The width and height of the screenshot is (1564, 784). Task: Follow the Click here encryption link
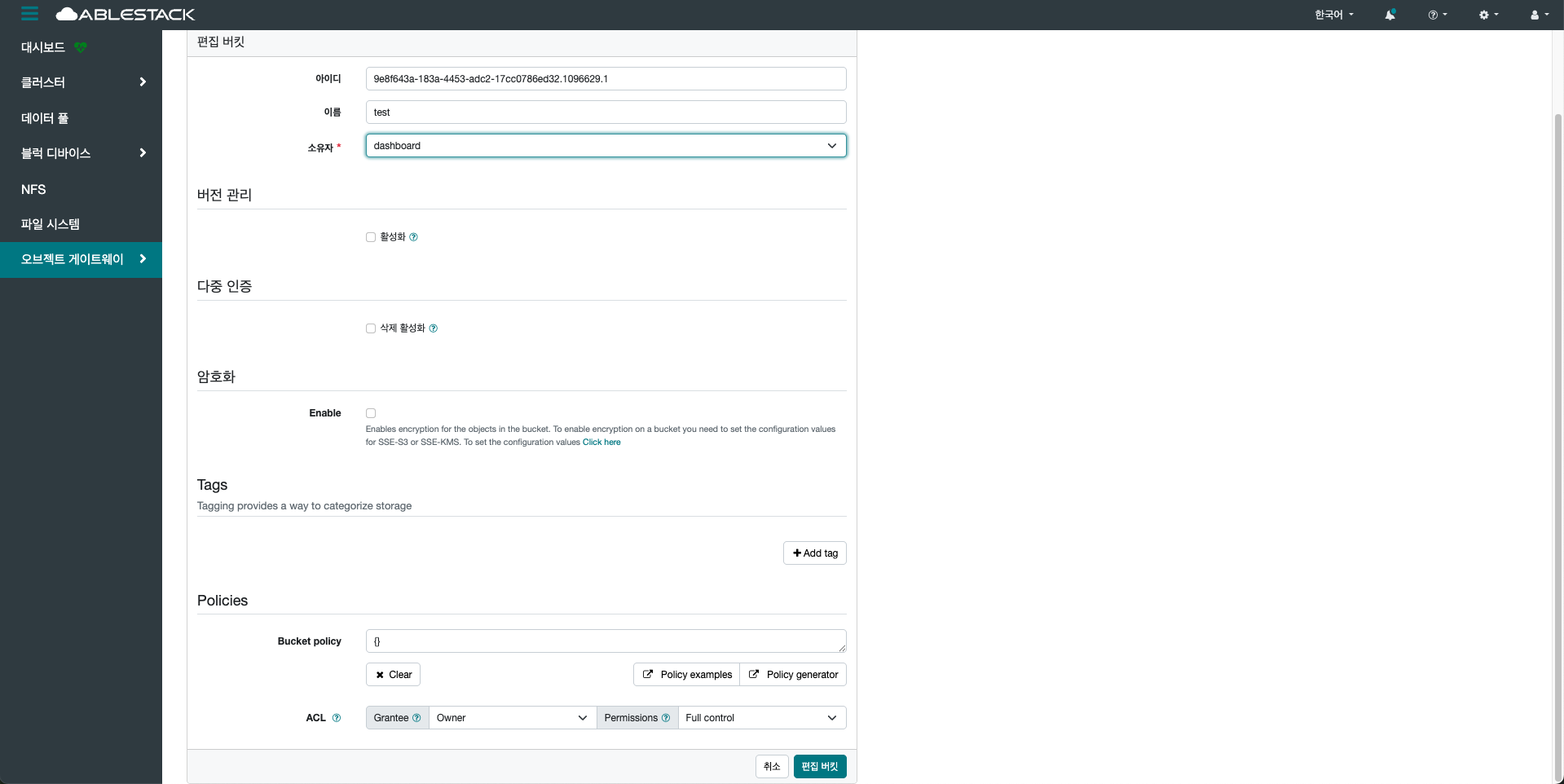(x=601, y=443)
